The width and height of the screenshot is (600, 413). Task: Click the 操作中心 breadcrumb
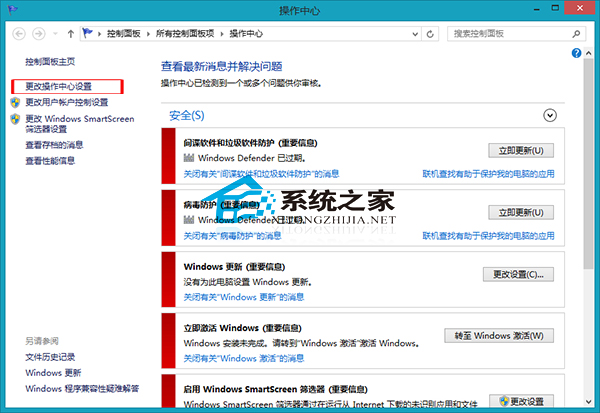[246, 34]
